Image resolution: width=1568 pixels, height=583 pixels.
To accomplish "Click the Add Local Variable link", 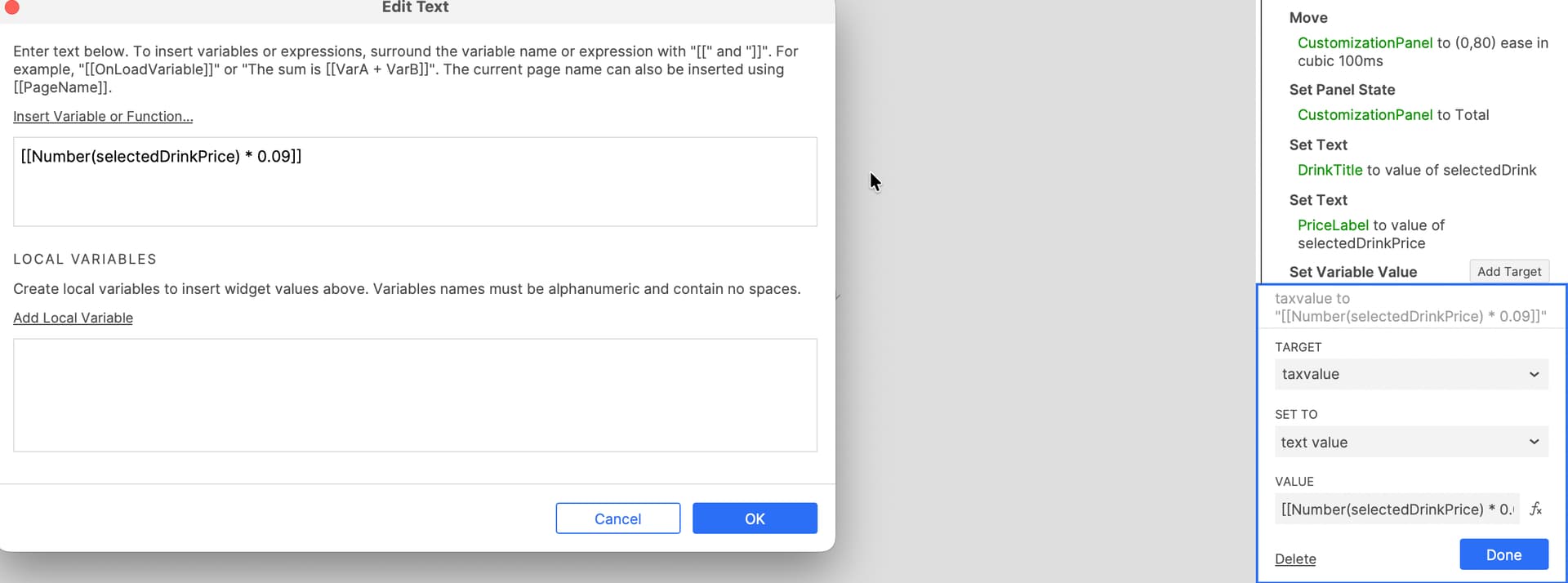I will point(73,318).
